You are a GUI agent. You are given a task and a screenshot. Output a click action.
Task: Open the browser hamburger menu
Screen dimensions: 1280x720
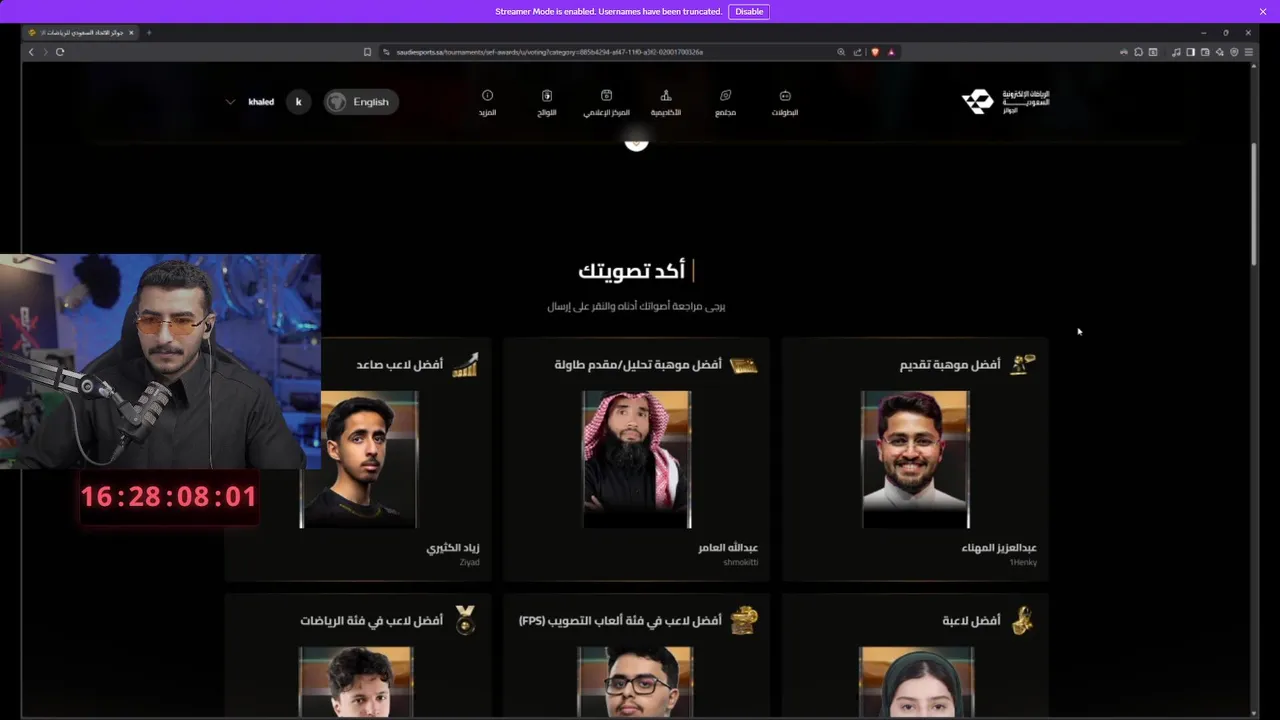click(1249, 52)
